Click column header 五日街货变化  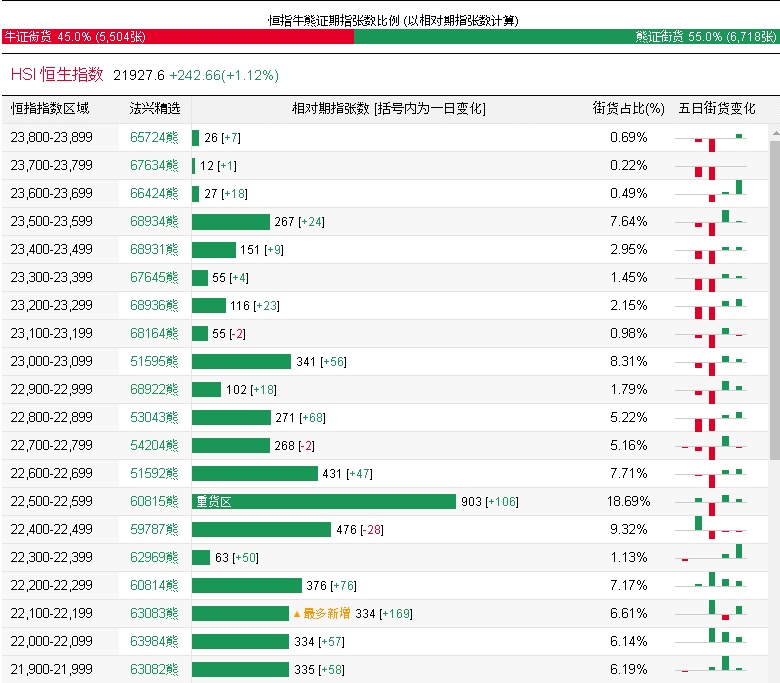point(717,108)
